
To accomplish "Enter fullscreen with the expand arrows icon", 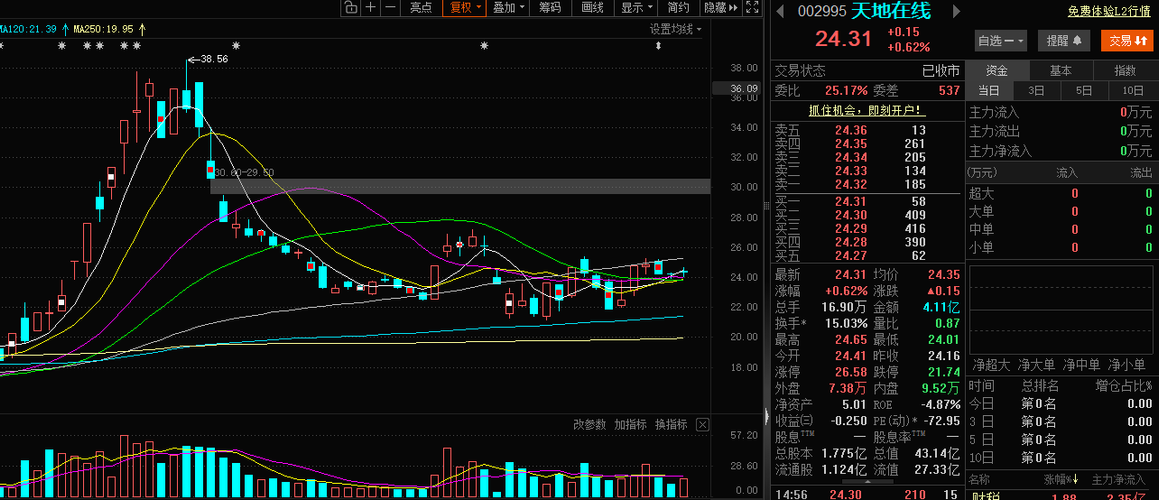I will coord(752,7).
